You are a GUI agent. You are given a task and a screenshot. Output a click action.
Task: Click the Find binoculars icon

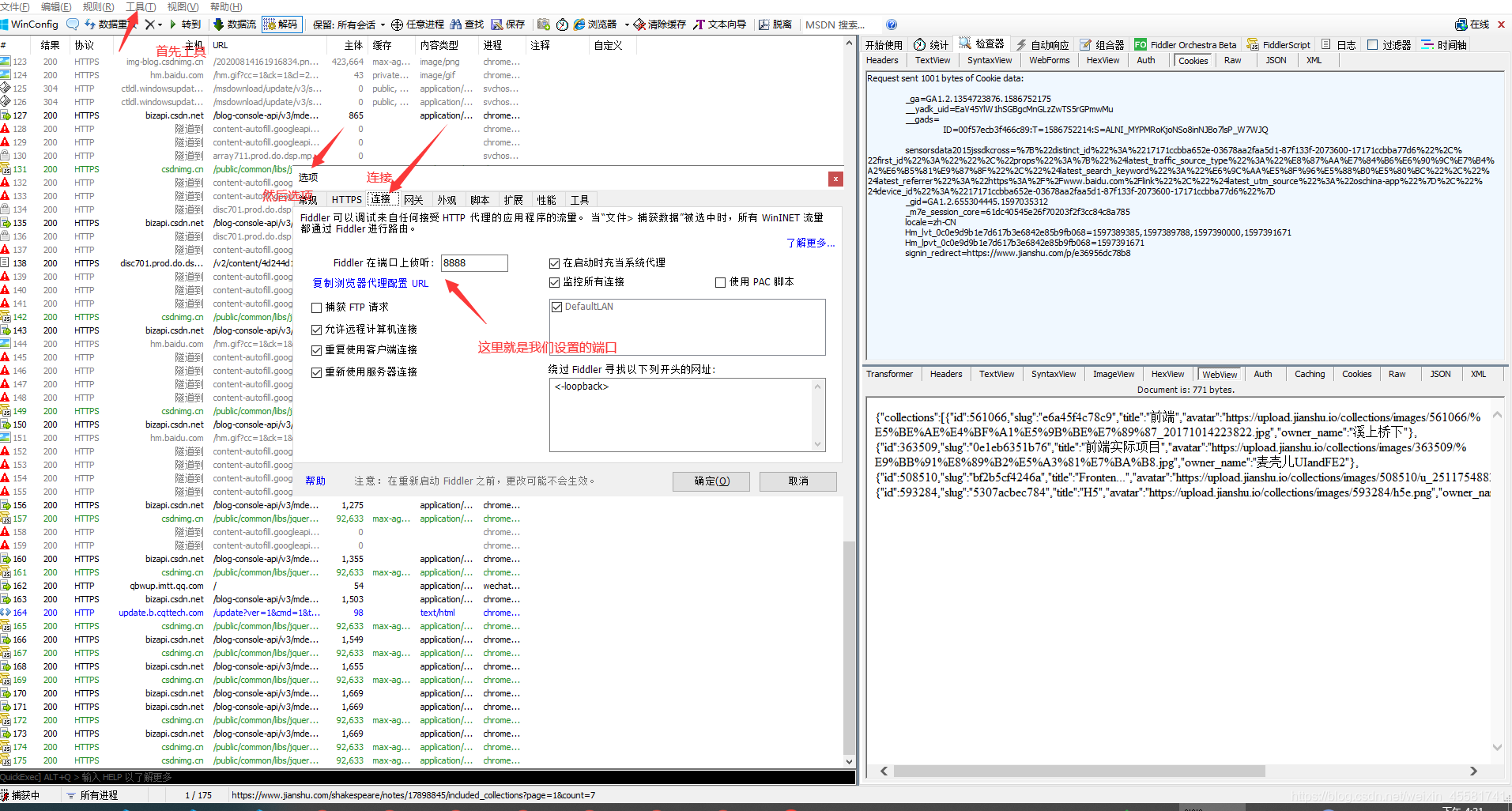[456, 25]
